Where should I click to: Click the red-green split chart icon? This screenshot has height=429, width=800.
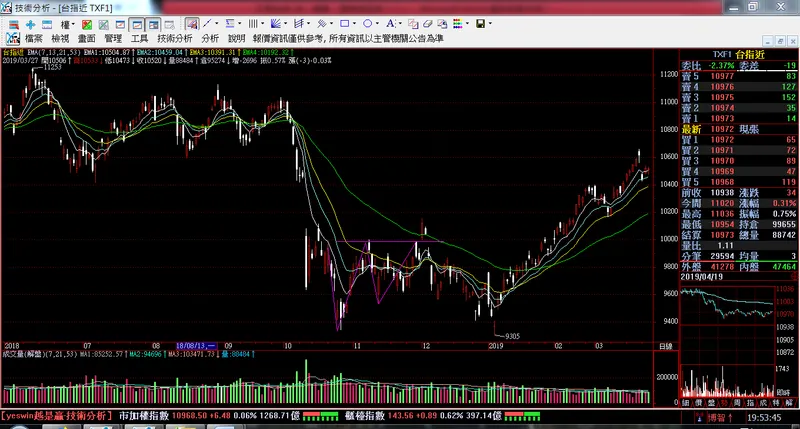tap(87, 24)
